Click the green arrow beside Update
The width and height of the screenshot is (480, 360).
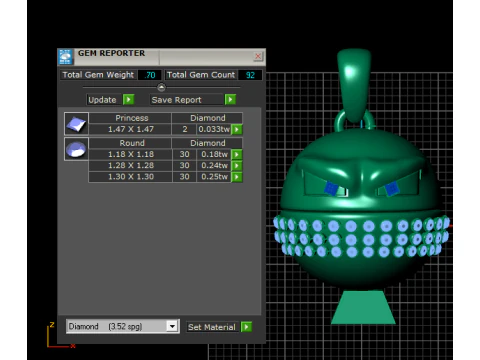point(128,99)
